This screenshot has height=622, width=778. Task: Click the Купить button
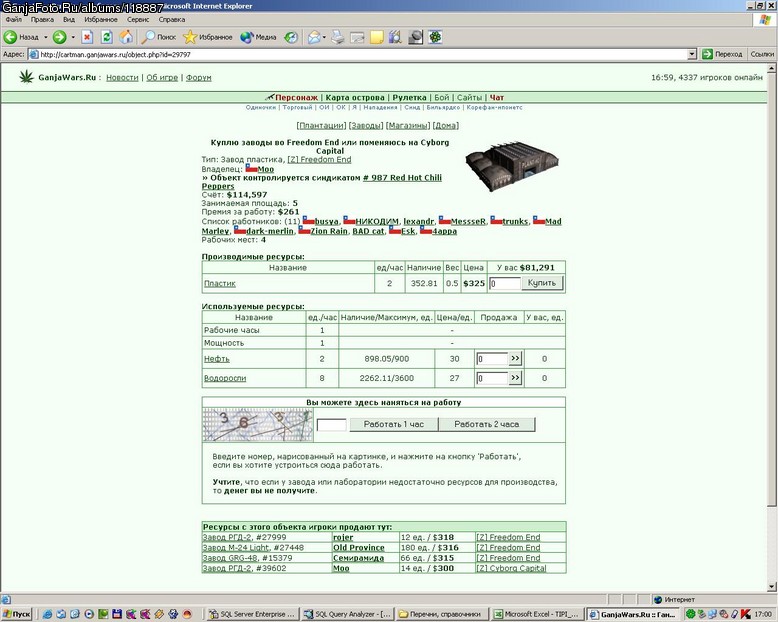[542, 283]
